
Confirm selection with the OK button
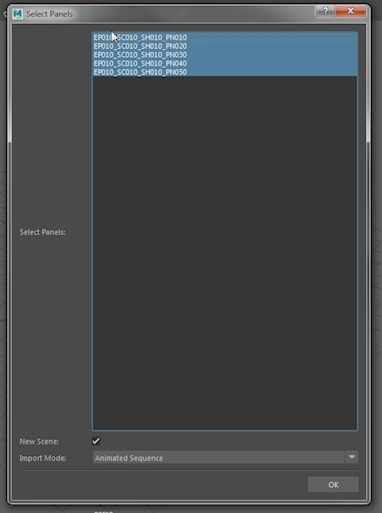tap(333, 484)
